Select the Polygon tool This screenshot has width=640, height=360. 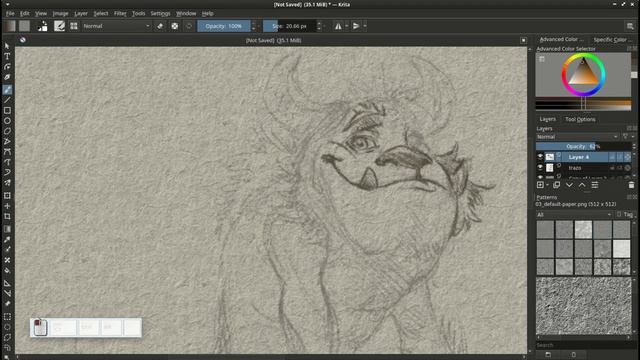coord(7,131)
